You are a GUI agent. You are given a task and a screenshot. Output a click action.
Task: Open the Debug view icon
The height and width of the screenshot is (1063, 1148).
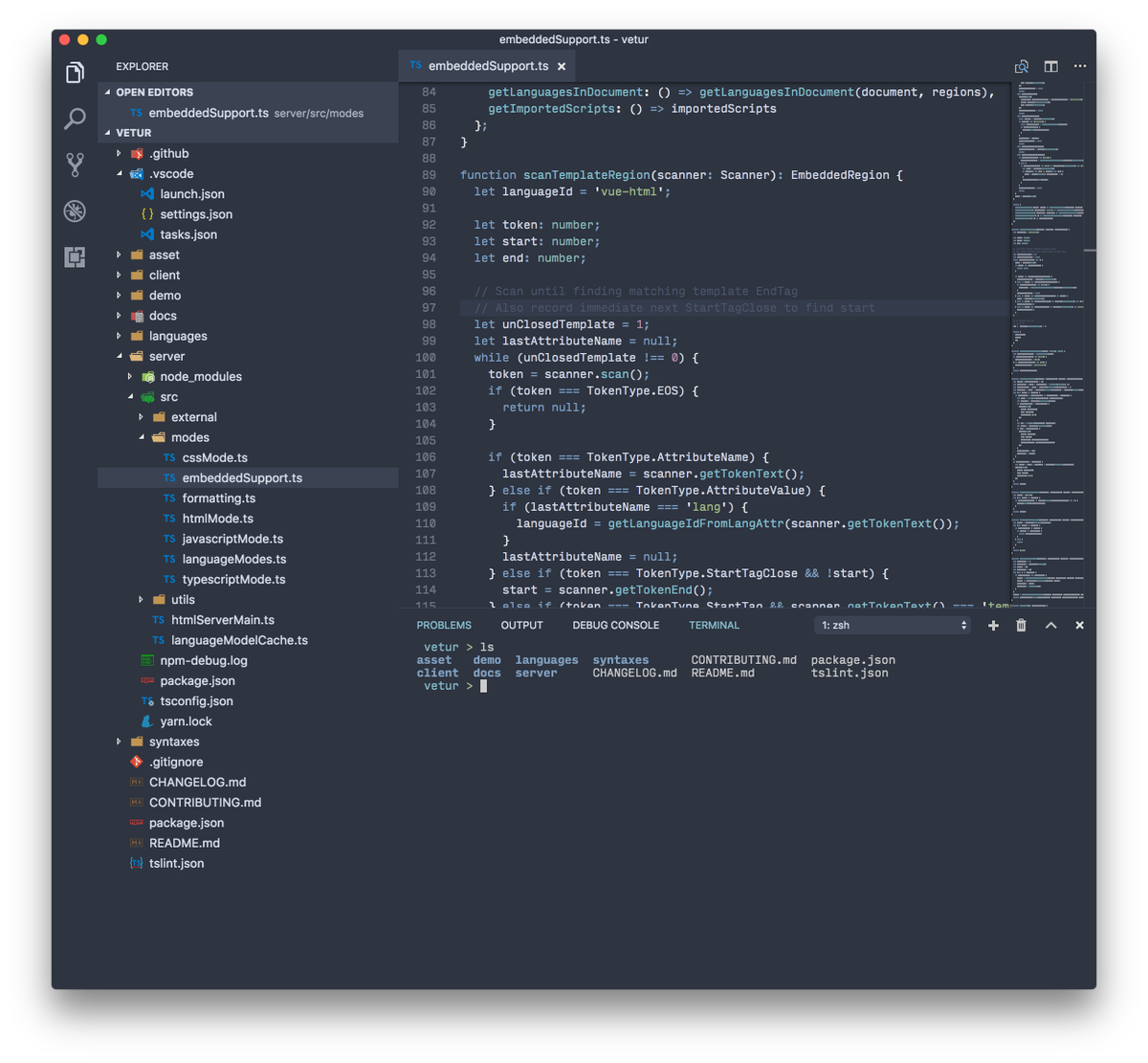point(75,210)
